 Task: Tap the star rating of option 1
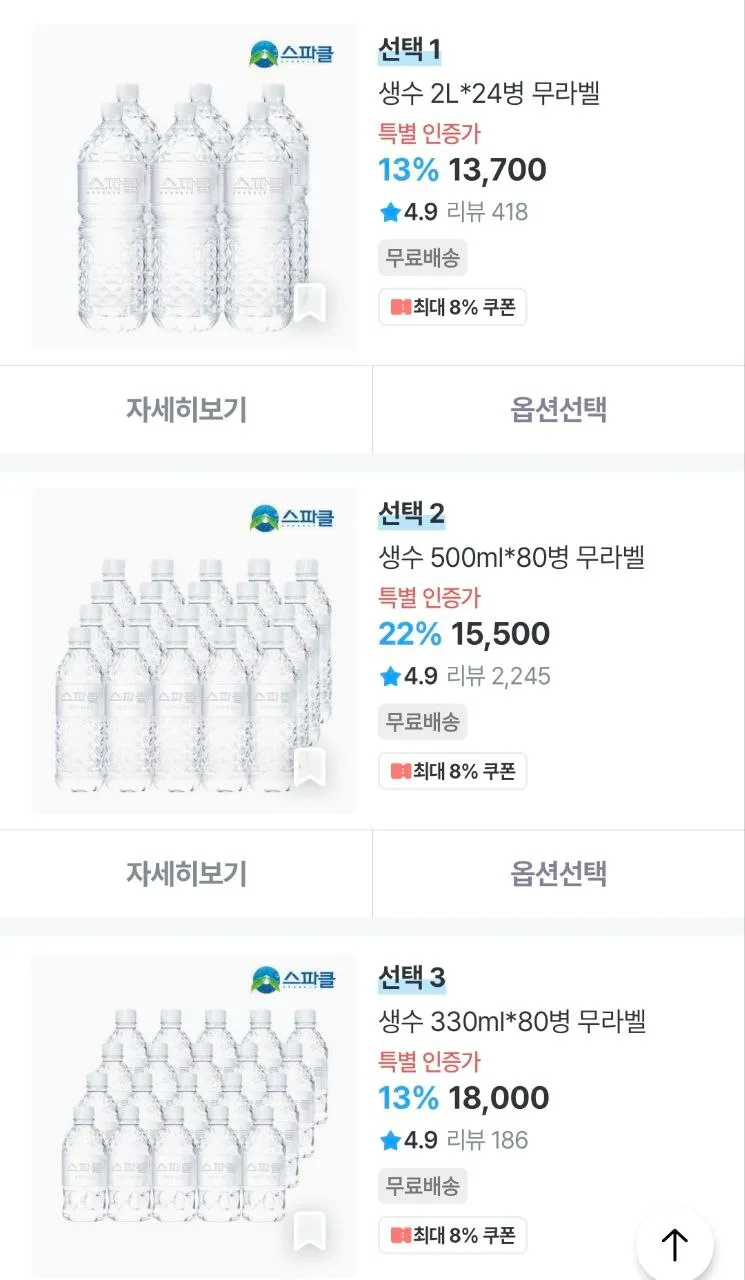click(x=408, y=212)
